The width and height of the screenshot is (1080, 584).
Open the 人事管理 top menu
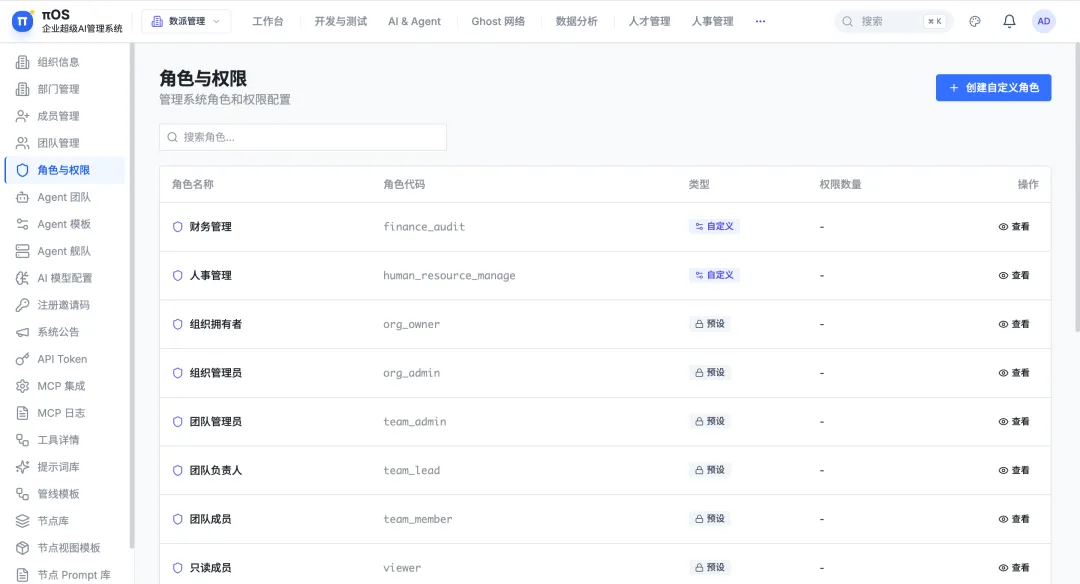[713, 21]
